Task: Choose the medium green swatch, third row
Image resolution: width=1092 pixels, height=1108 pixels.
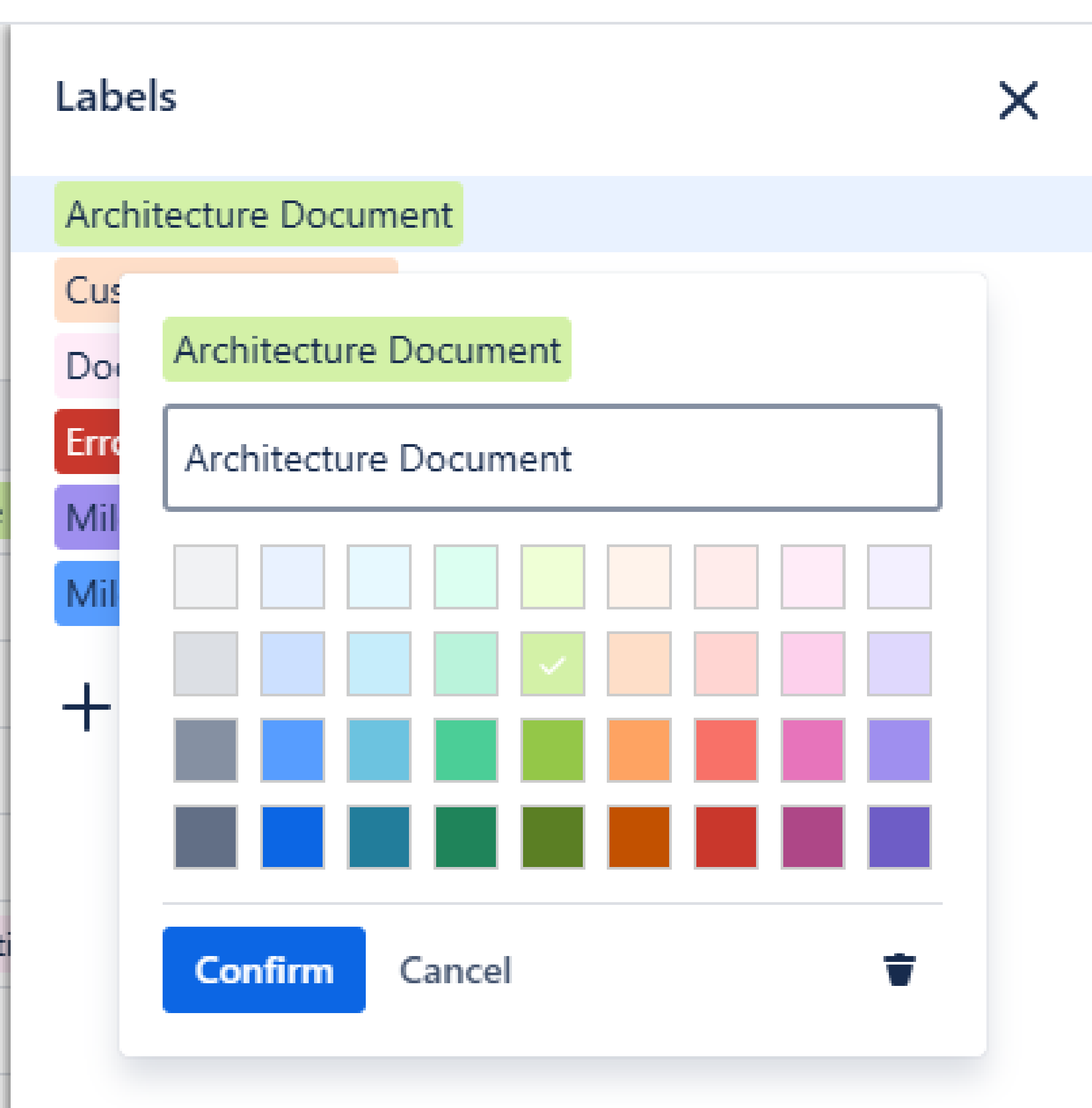Action: point(465,750)
